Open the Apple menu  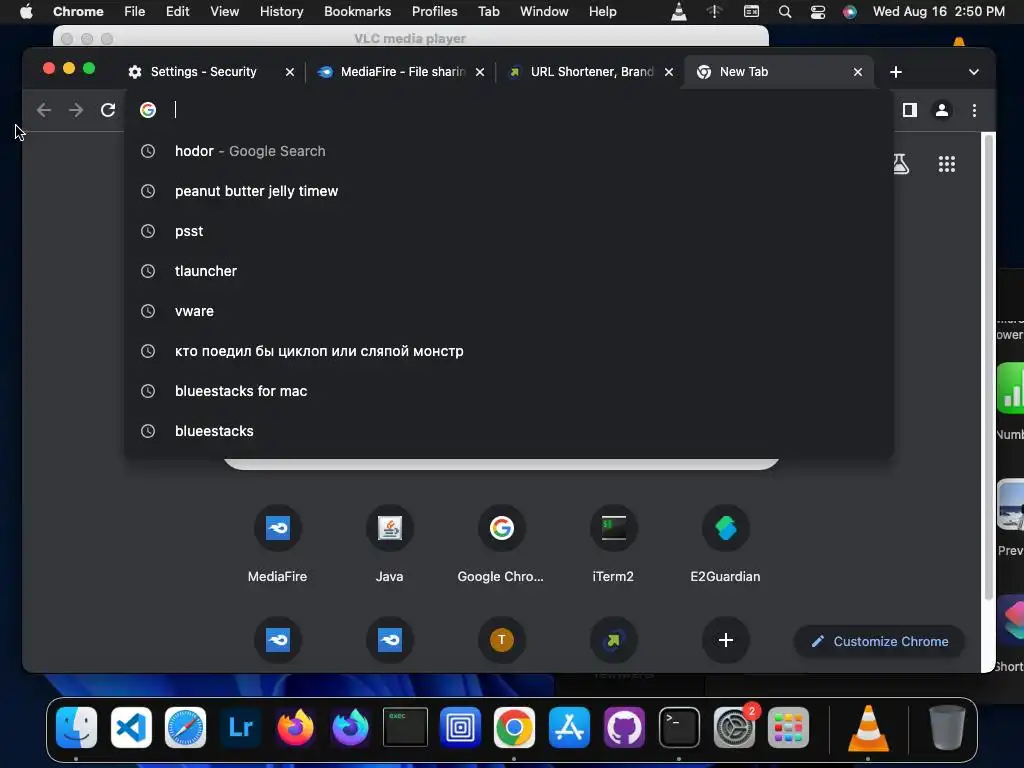[x=26, y=12]
